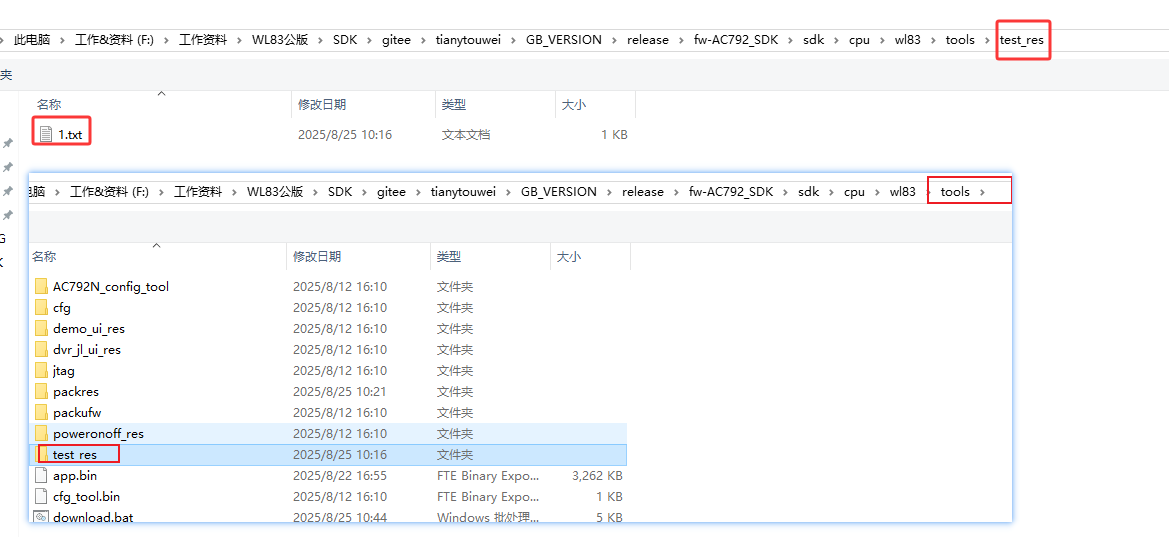Click the 3,262 KB size of app.bin
Viewport: 1169px width, 537px height.
coord(597,475)
